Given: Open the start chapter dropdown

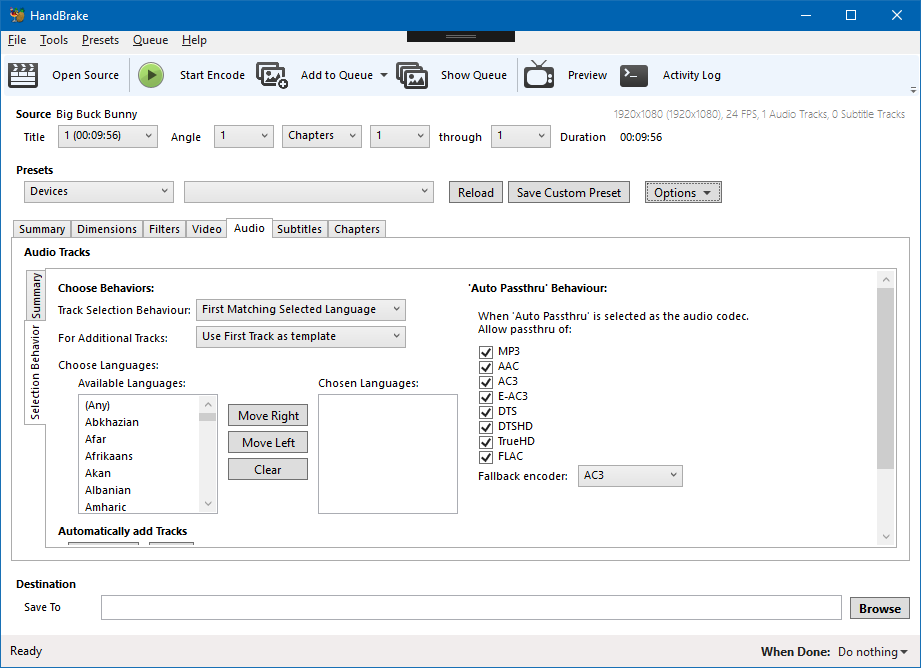Looking at the screenshot, I should pos(400,136).
